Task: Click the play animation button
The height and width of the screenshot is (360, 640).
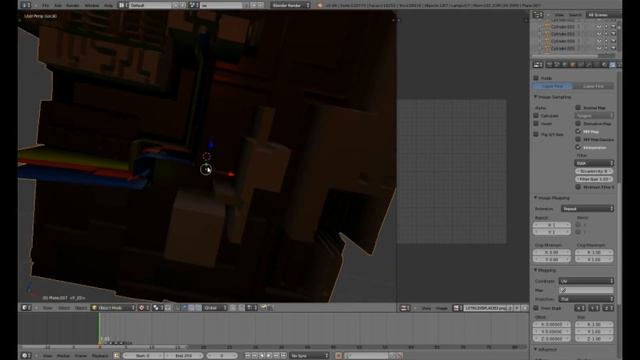Action: click(x=269, y=356)
